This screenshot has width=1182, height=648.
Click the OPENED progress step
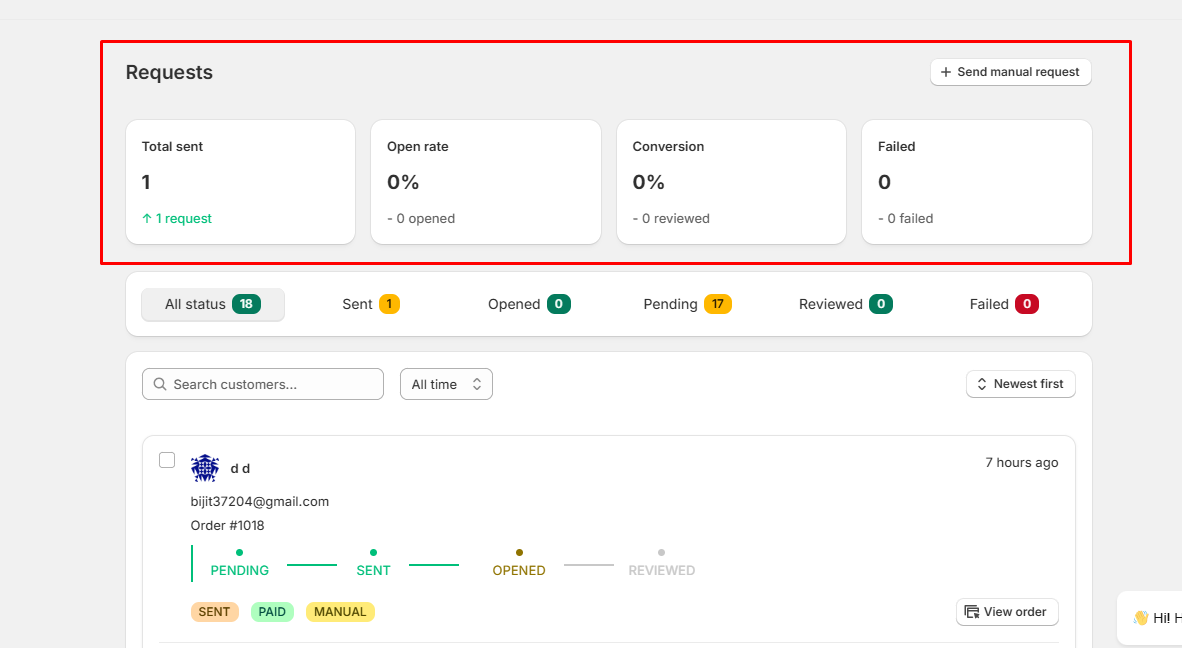[519, 564]
